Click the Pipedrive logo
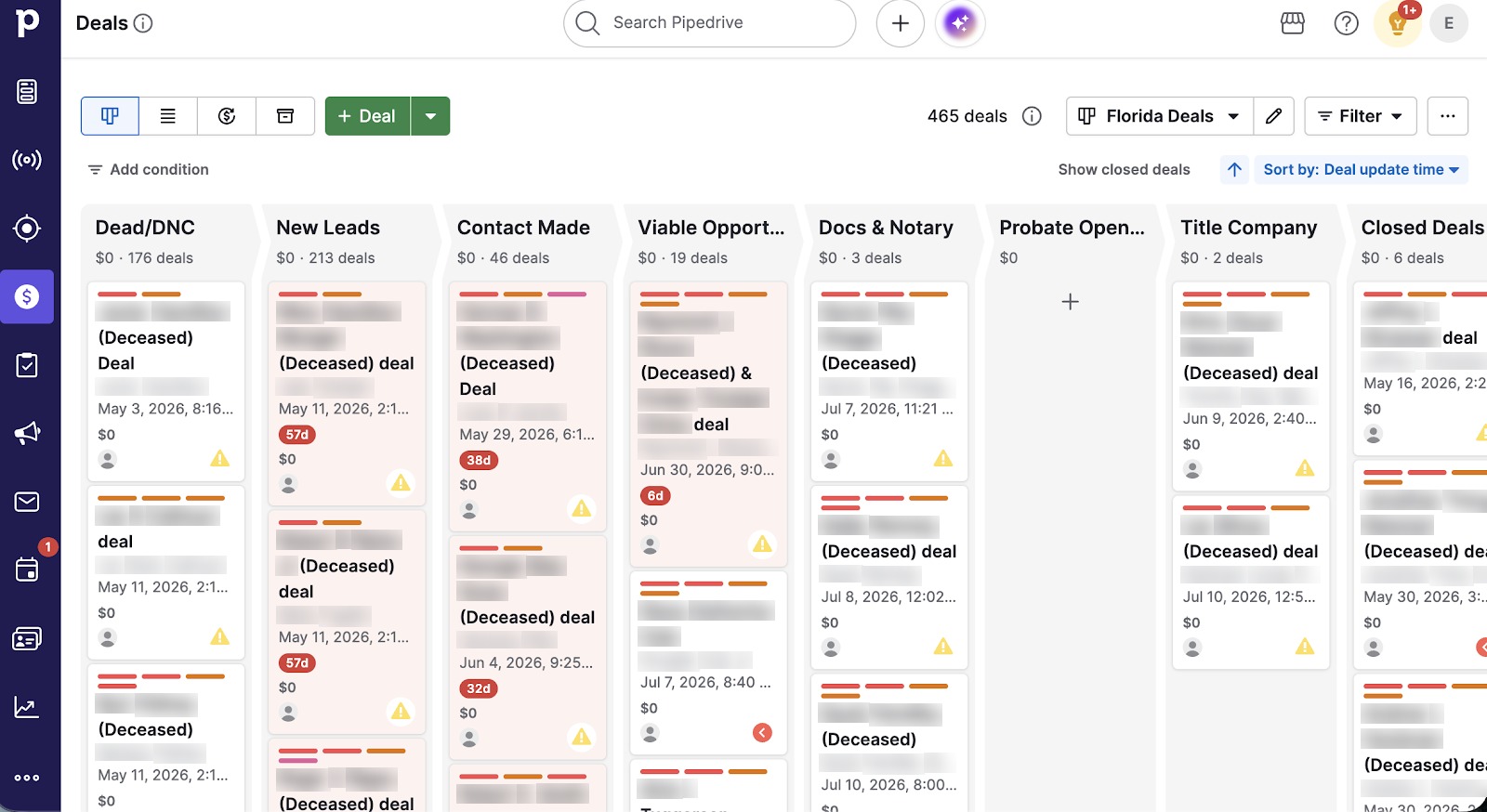1487x812 pixels. (28, 21)
